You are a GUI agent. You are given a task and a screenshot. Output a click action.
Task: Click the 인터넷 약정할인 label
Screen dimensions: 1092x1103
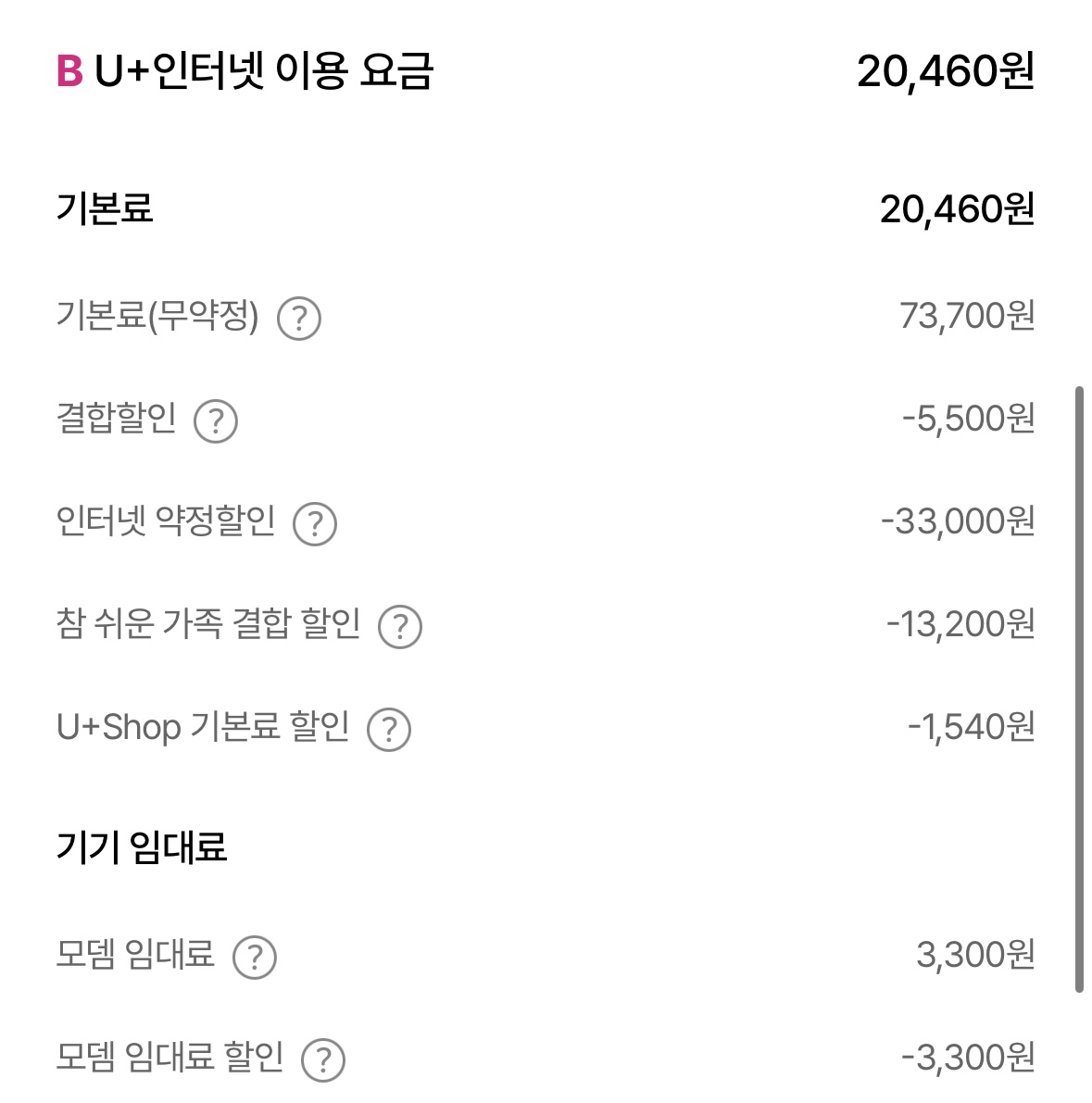(x=166, y=521)
